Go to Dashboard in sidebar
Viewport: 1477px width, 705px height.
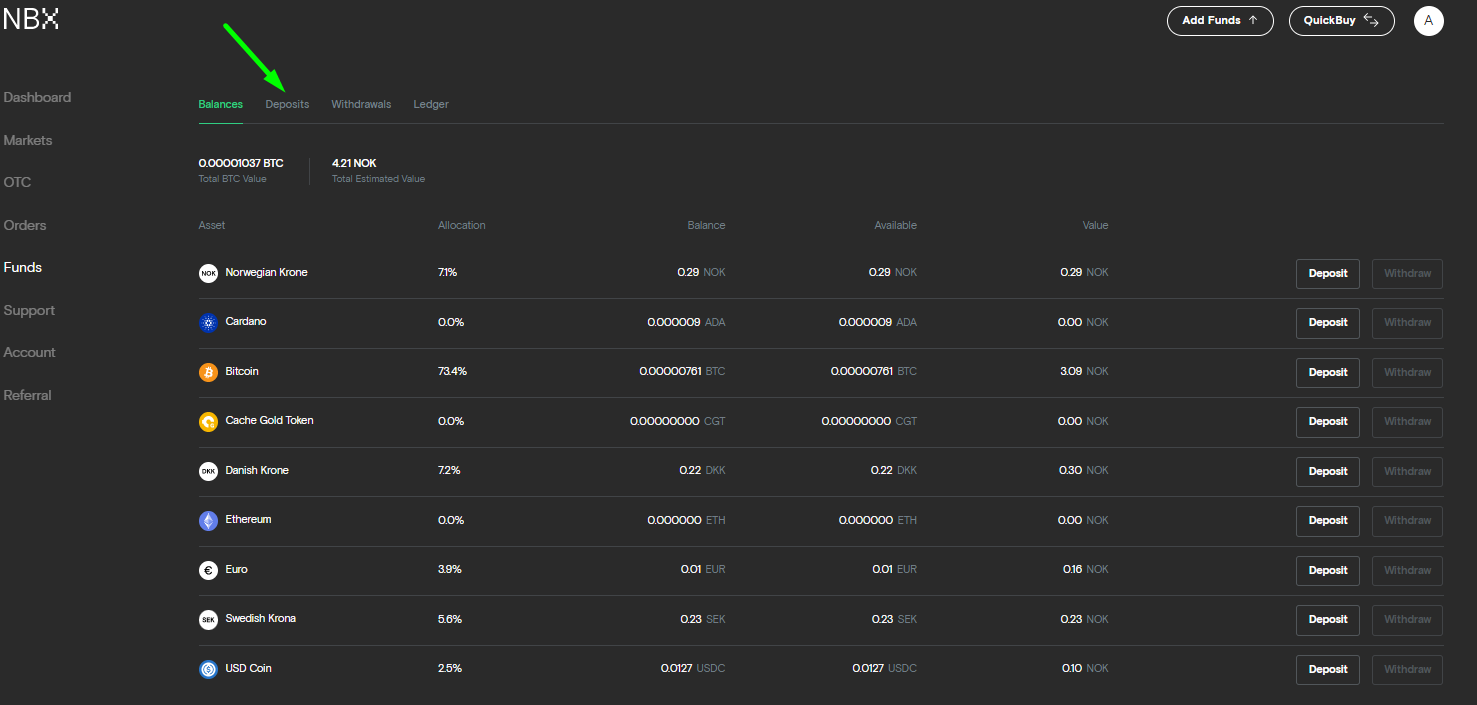tap(37, 97)
